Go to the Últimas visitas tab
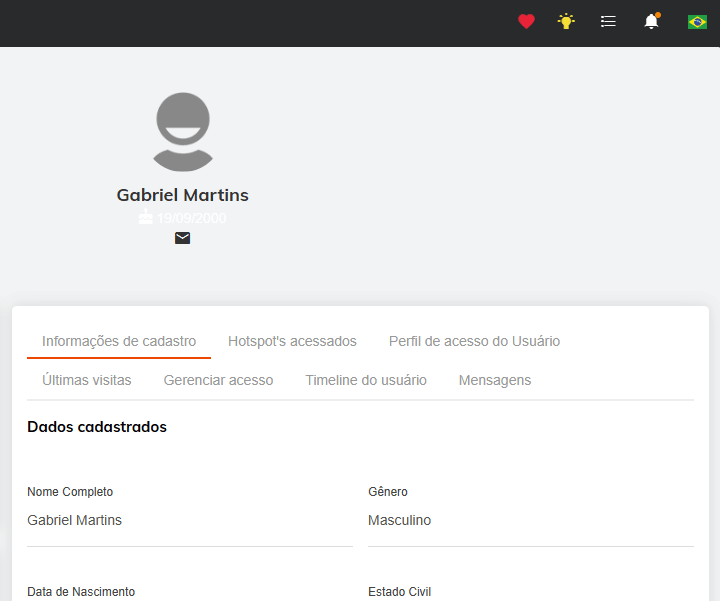 coord(86,380)
